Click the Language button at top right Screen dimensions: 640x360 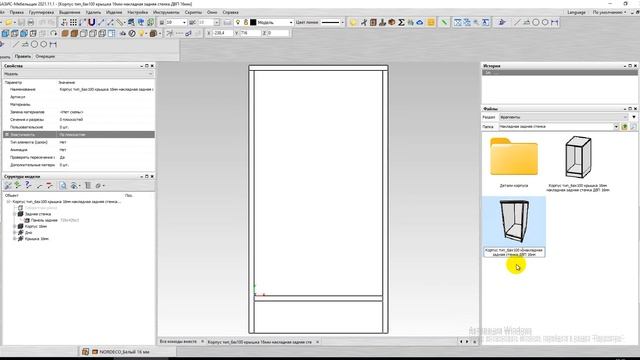[576, 12]
